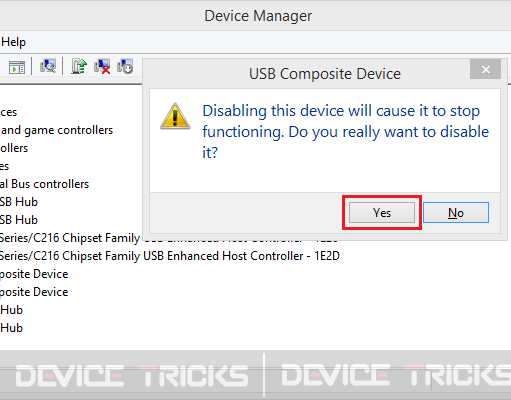Select the upper 'SB Hub' device entry

pos(19,202)
